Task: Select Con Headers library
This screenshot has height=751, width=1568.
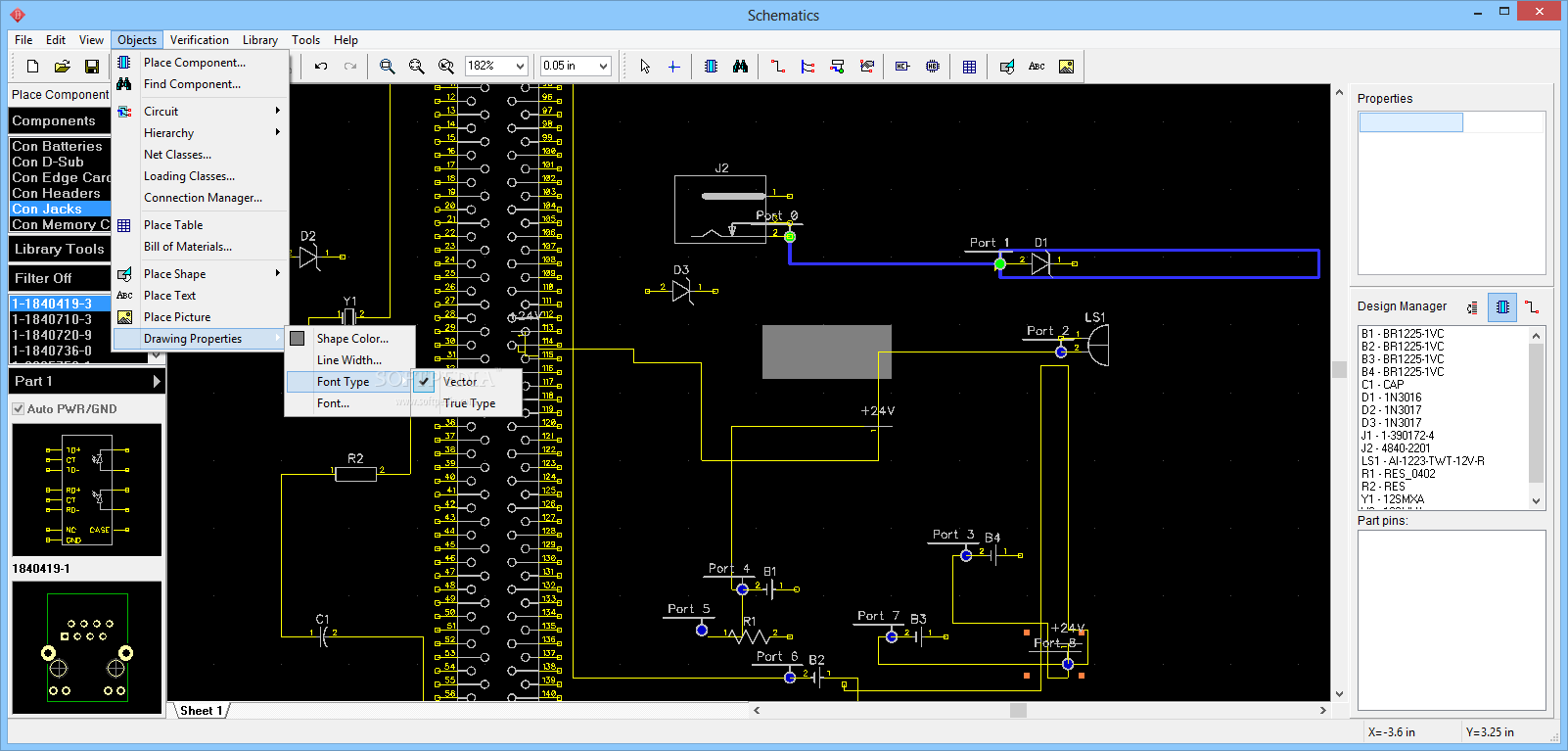Action: tap(60, 193)
